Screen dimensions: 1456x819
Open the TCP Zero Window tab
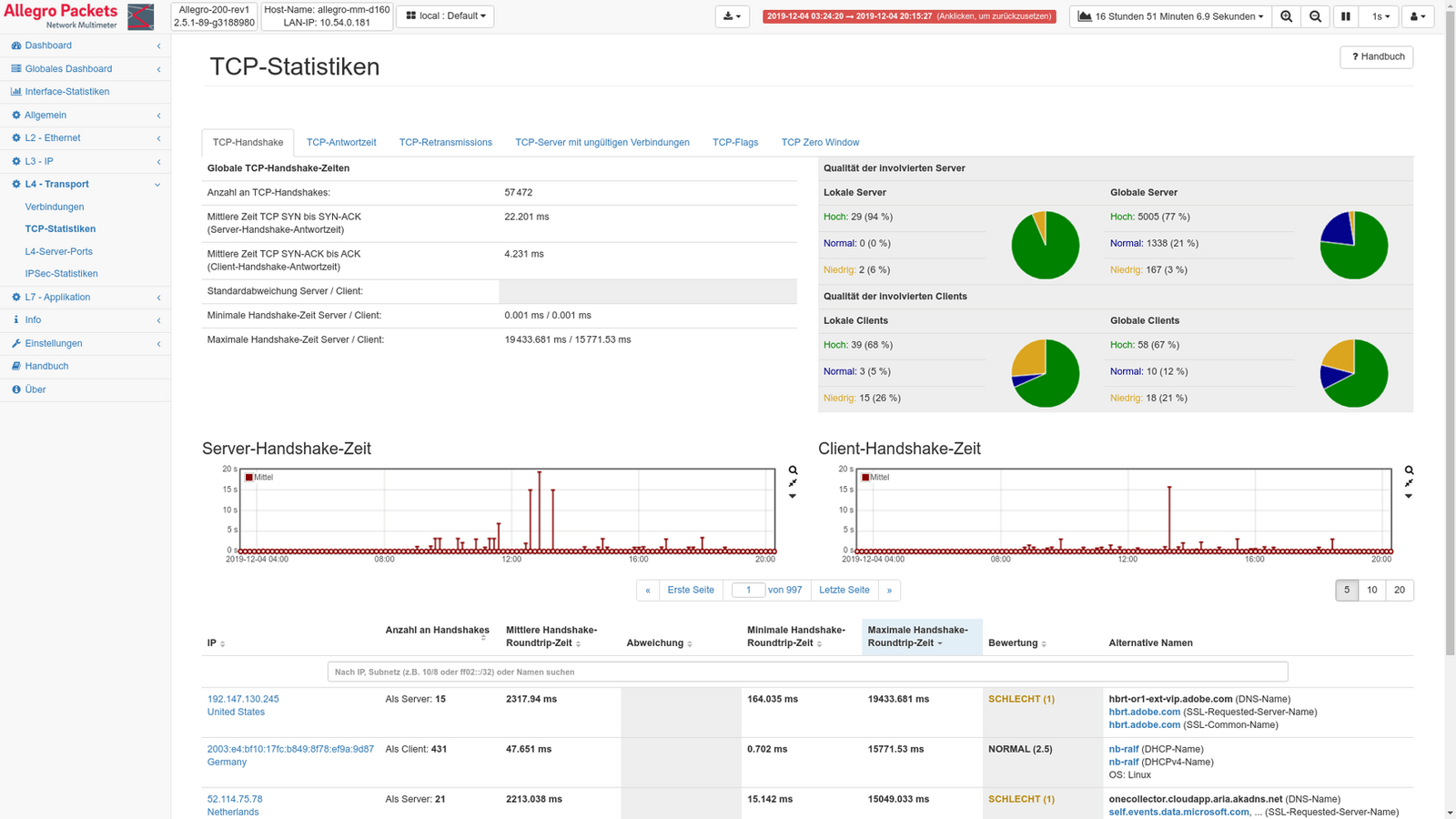(819, 143)
